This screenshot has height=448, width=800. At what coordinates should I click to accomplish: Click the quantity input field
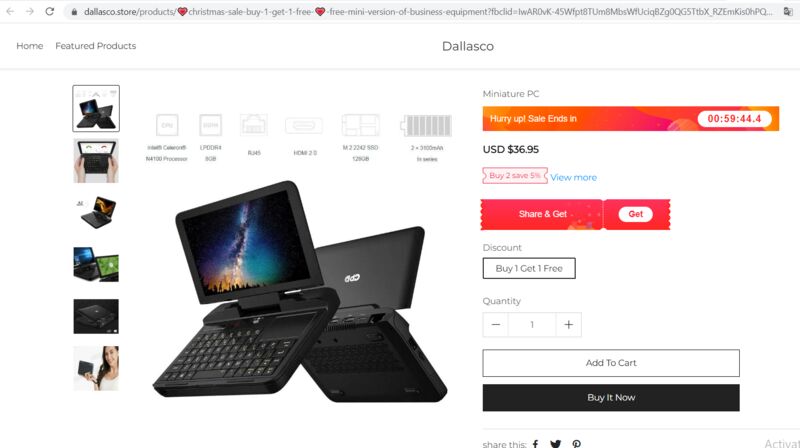(x=532, y=325)
